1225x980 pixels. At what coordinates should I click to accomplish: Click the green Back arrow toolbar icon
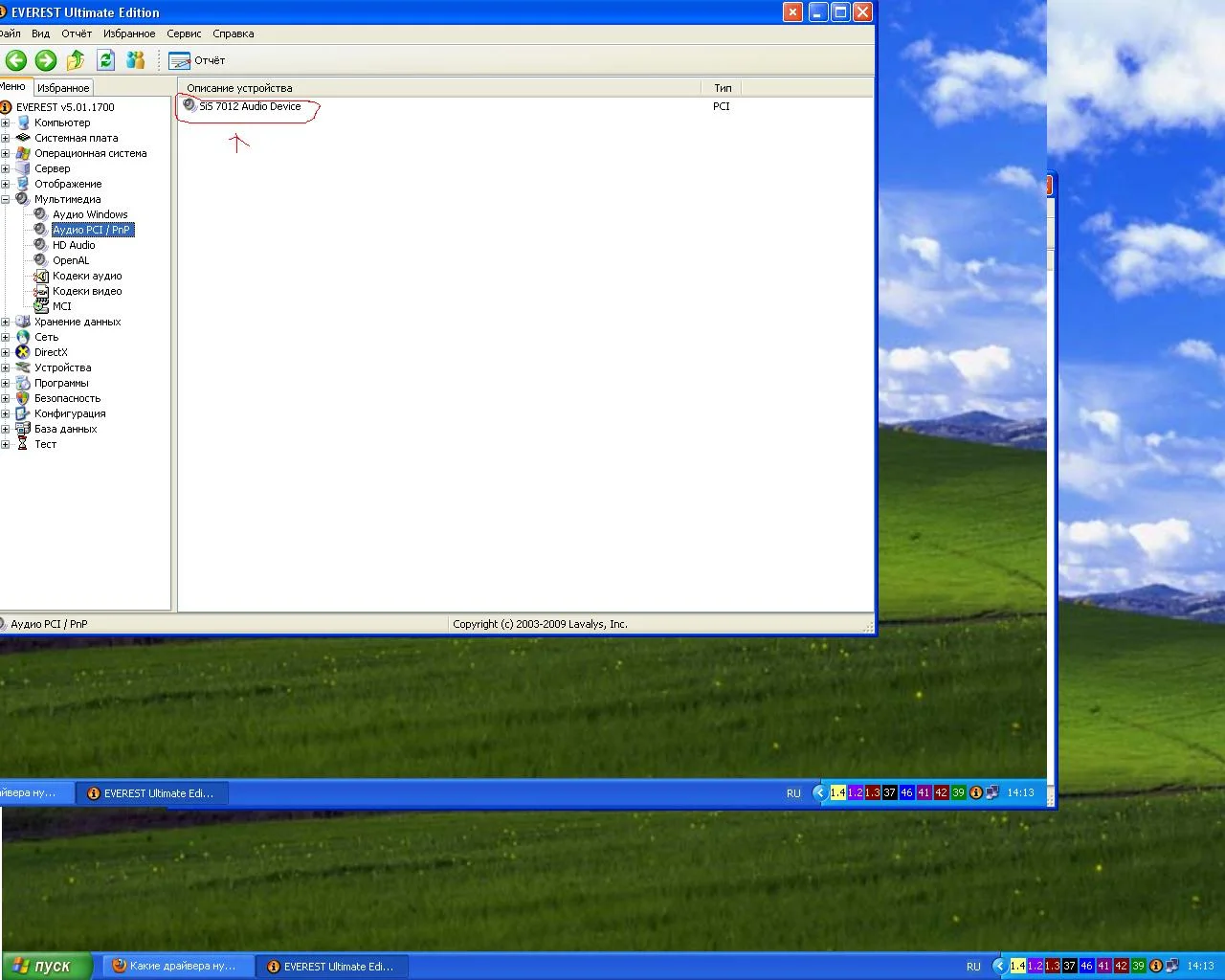tap(15, 60)
